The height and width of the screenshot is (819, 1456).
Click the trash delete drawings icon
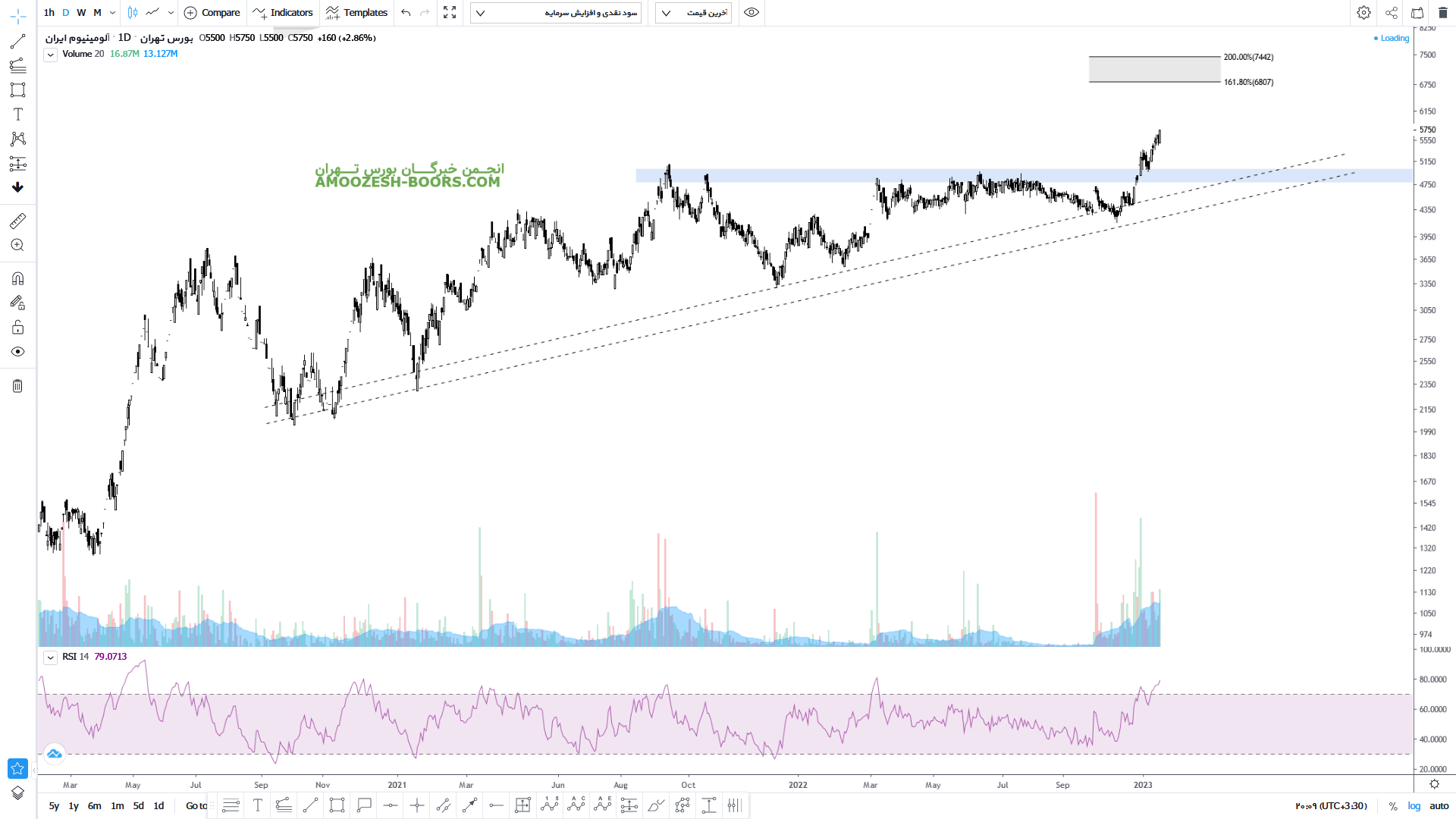click(x=17, y=386)
